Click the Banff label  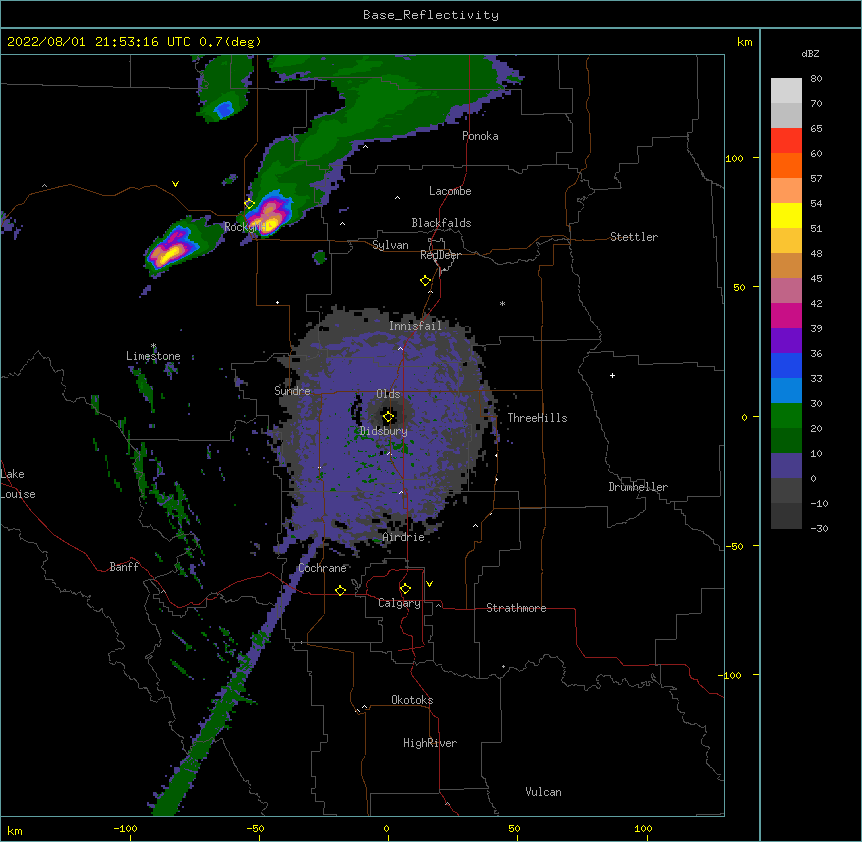(x=124, y=567)
